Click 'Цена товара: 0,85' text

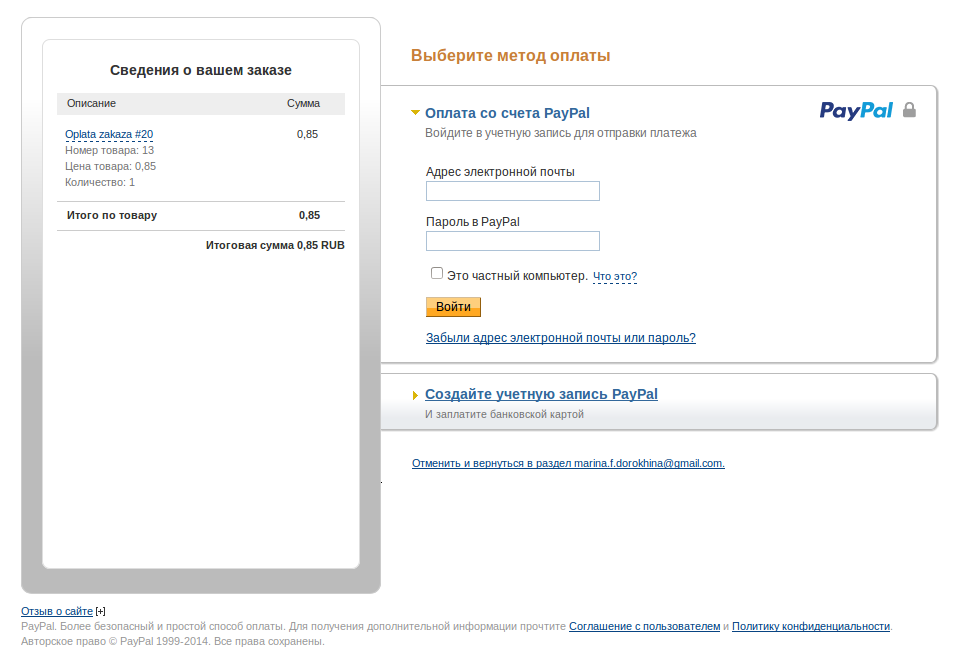click(x=110, y=166)
